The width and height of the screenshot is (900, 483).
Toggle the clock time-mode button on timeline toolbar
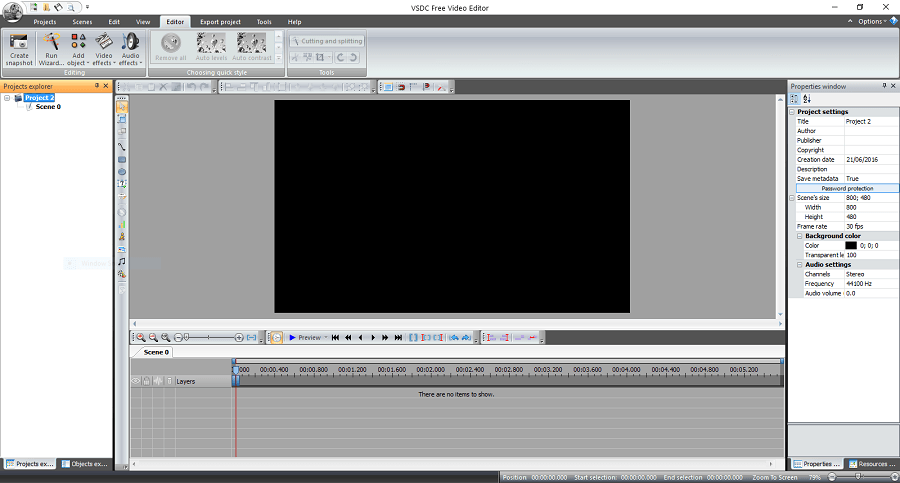277,338
